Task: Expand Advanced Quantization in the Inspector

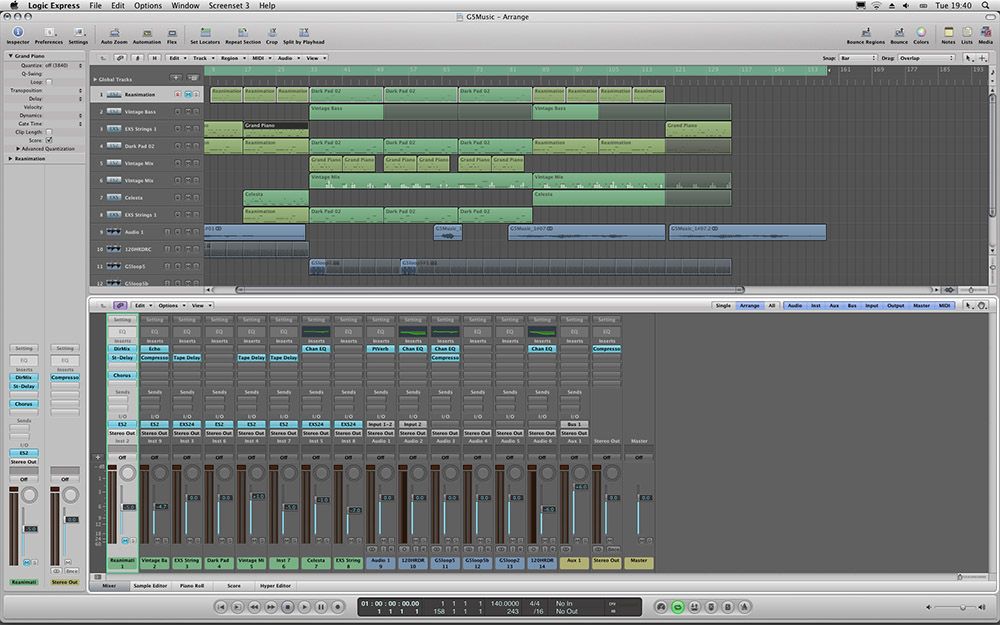Action: [18, 149]
